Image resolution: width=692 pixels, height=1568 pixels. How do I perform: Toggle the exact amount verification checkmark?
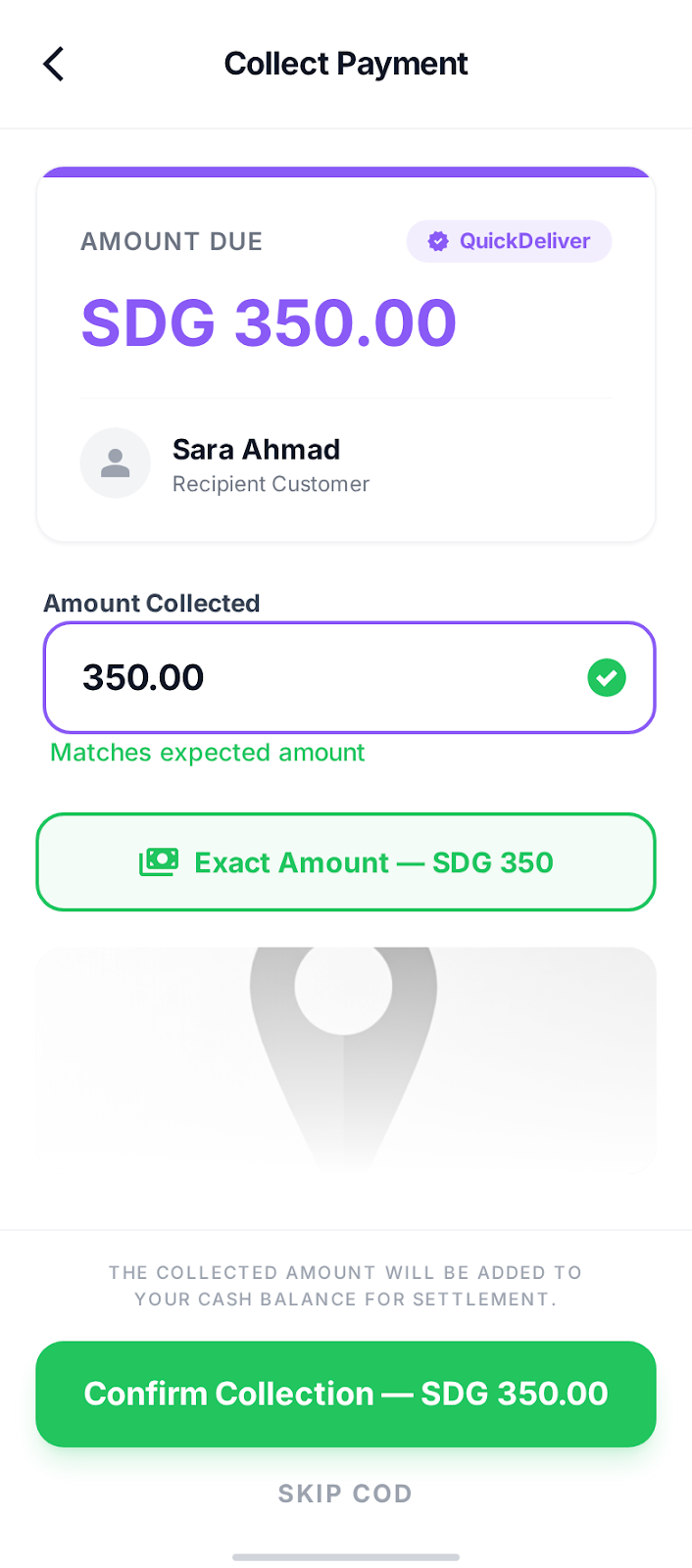tap(606, 677)
